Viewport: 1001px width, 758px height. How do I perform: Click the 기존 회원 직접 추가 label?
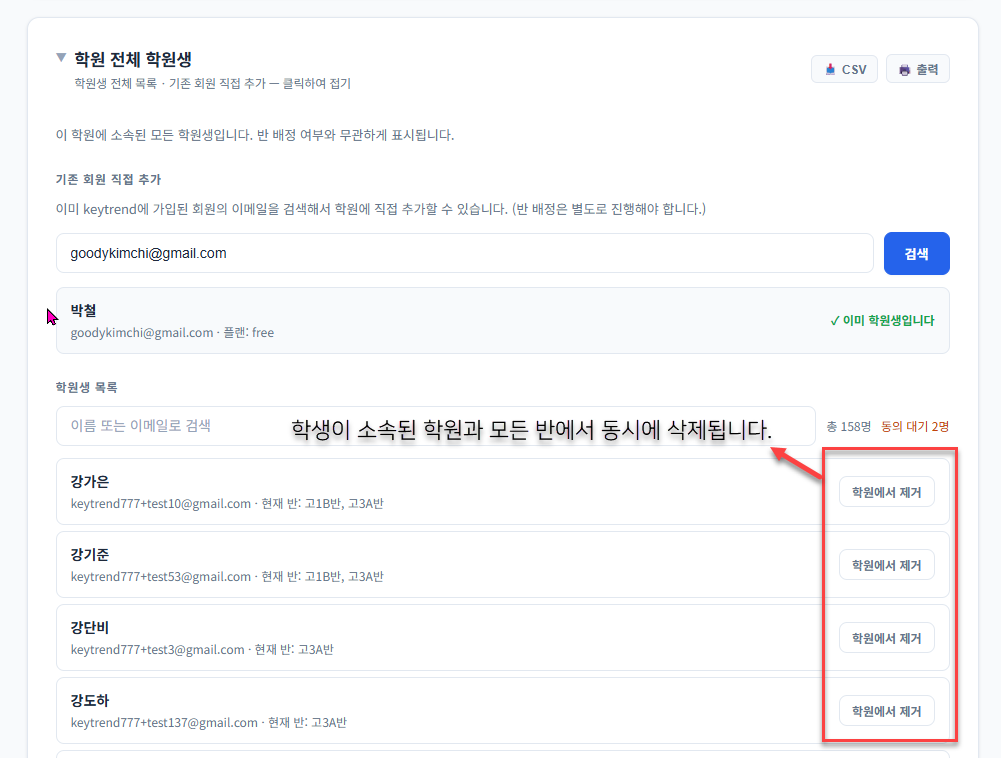click(x=108, y=179)
